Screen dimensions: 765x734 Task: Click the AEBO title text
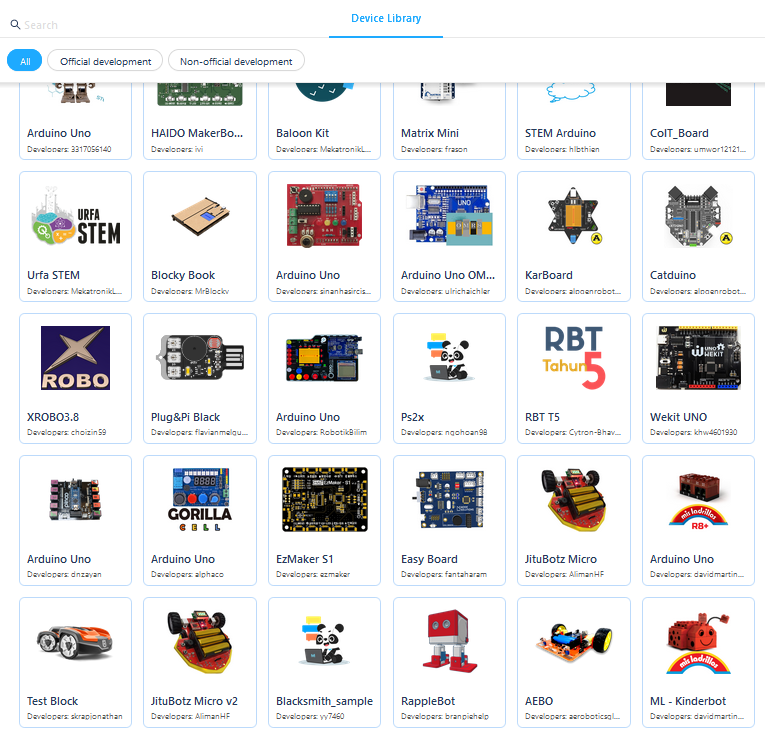click(539, 701)
